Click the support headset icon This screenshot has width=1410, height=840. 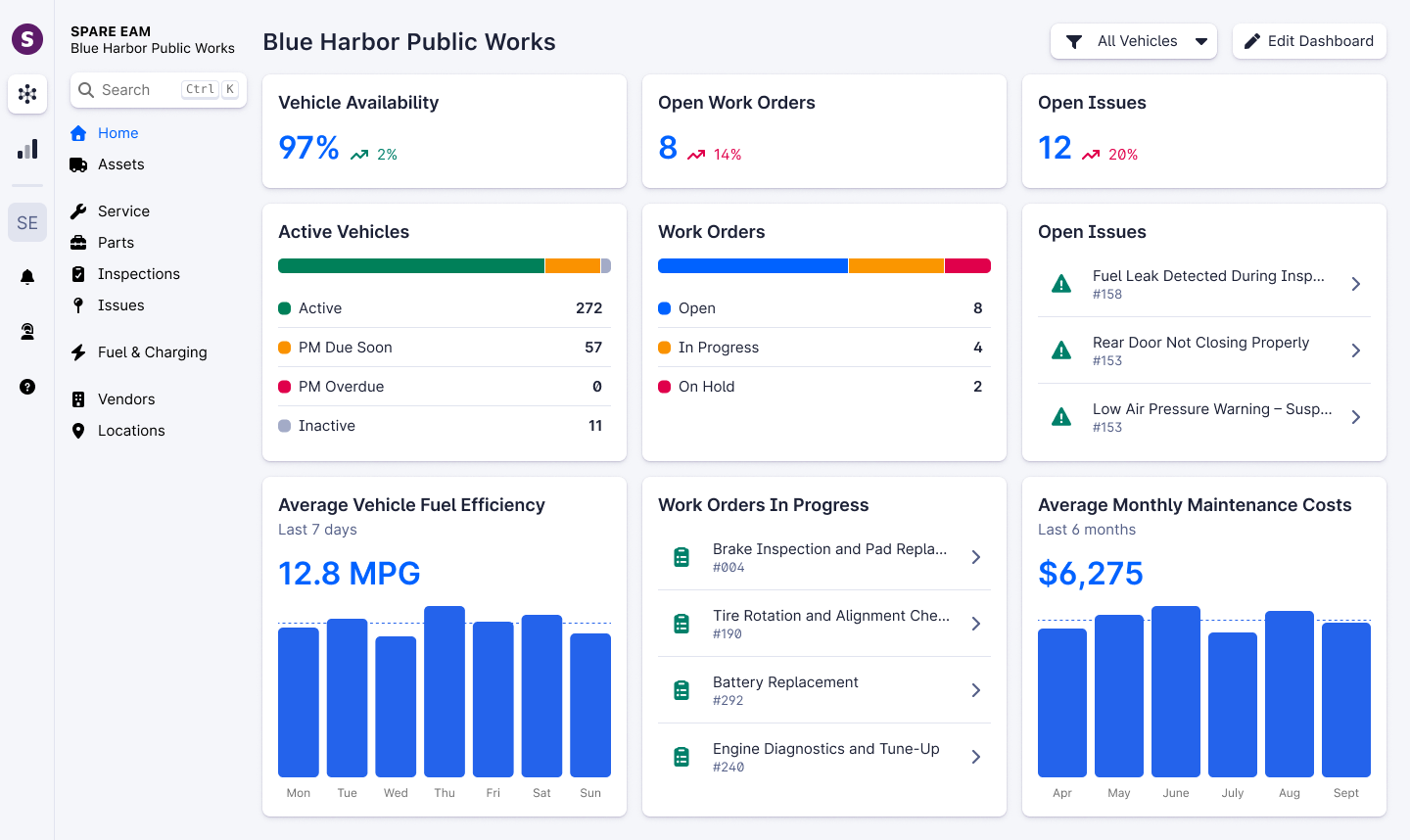coord(26,331)
